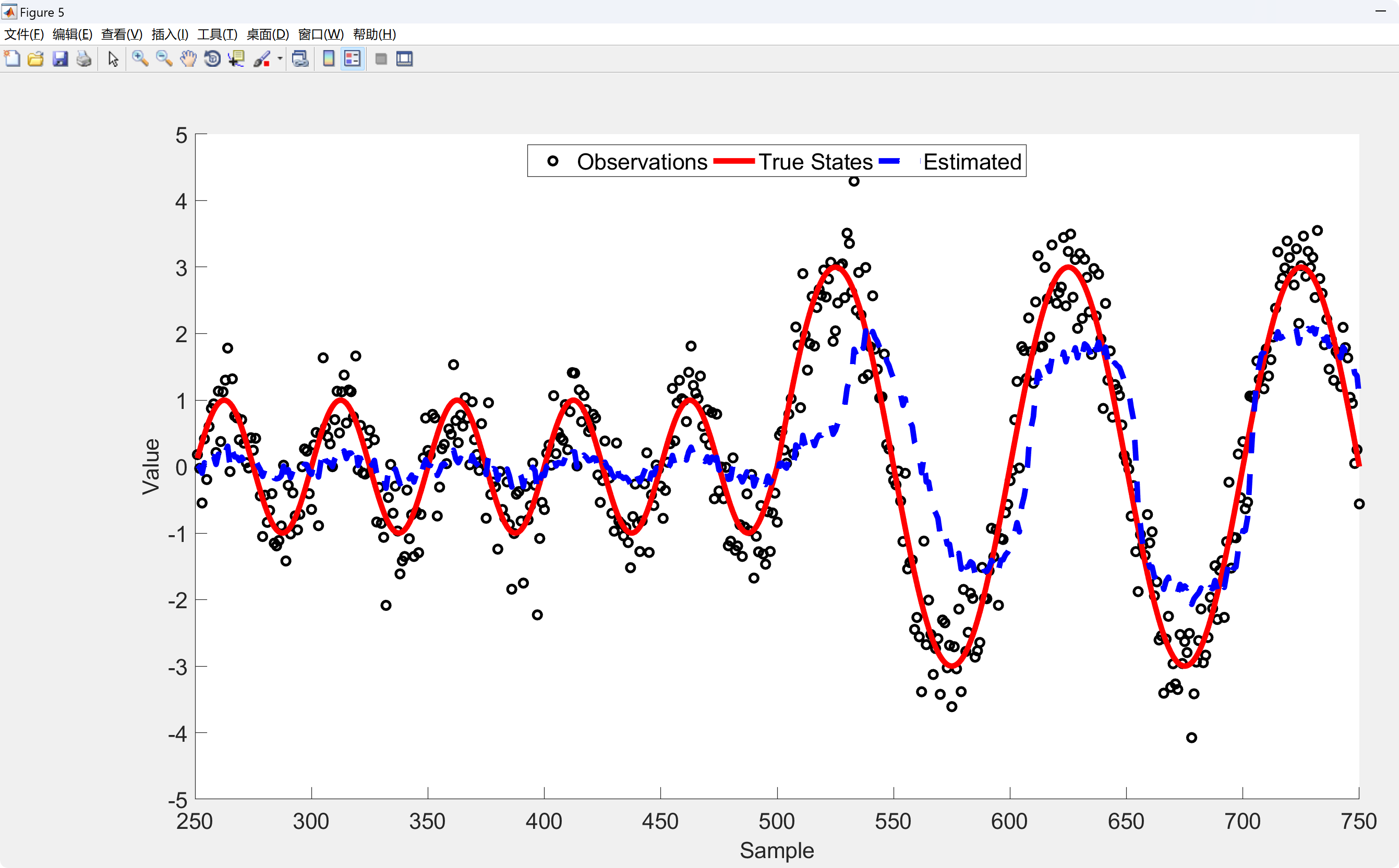Activate the Data Cursor tool

pos(236,58)
